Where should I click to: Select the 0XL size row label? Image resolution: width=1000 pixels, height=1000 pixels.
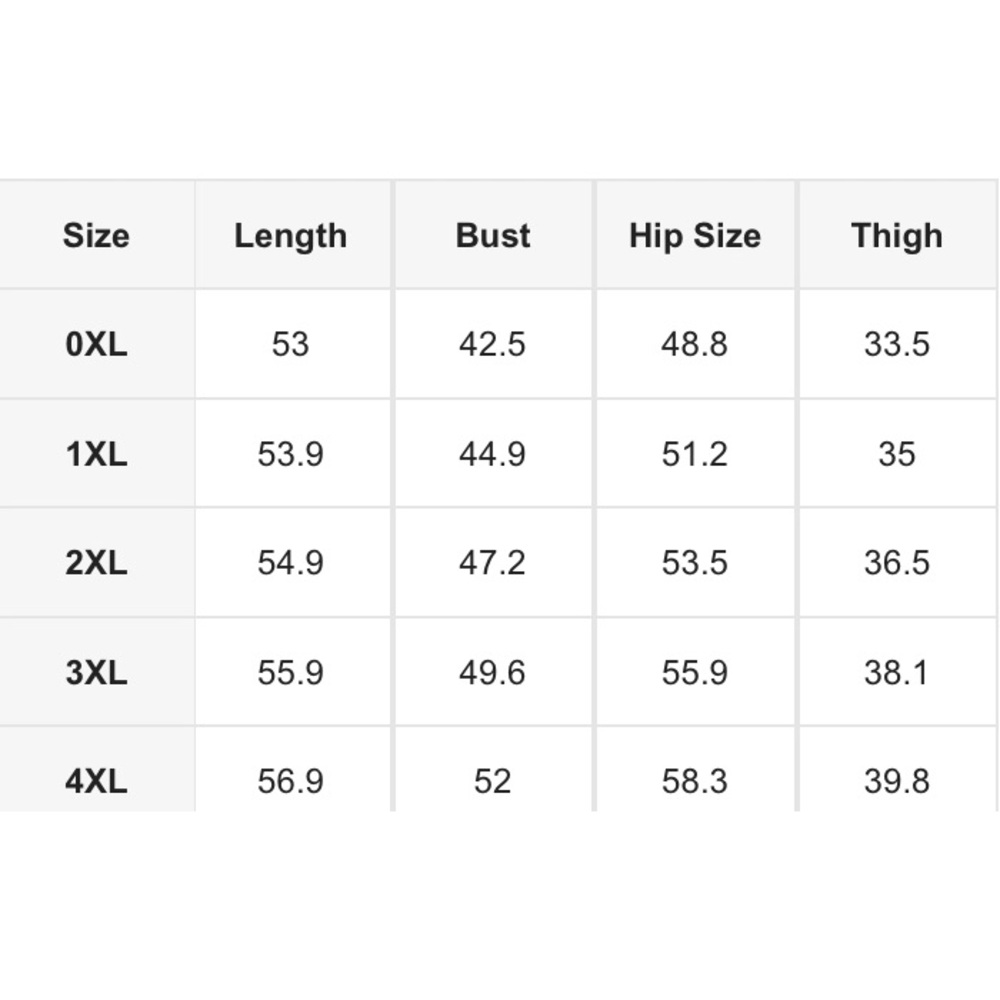96,344
